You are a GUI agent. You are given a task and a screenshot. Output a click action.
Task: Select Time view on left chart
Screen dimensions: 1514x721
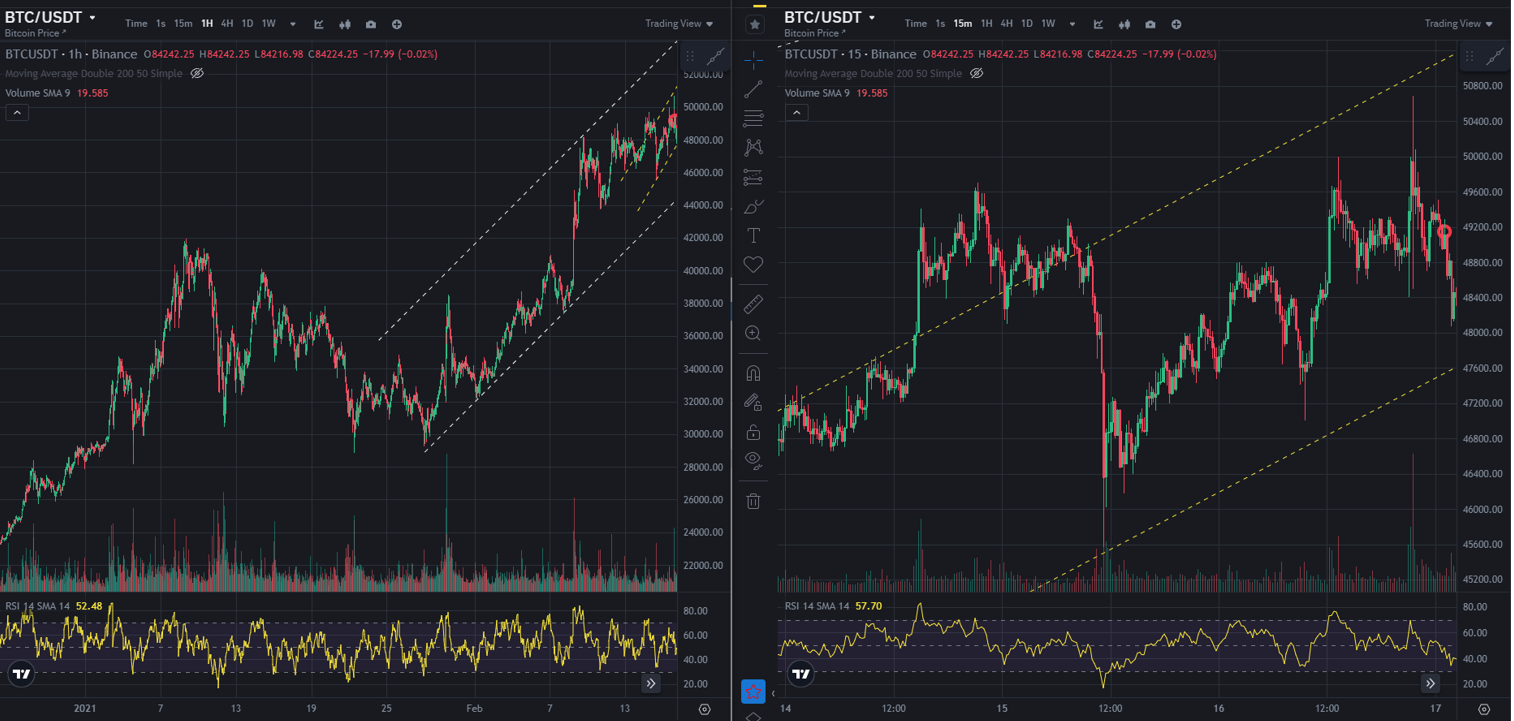(136, 24)
